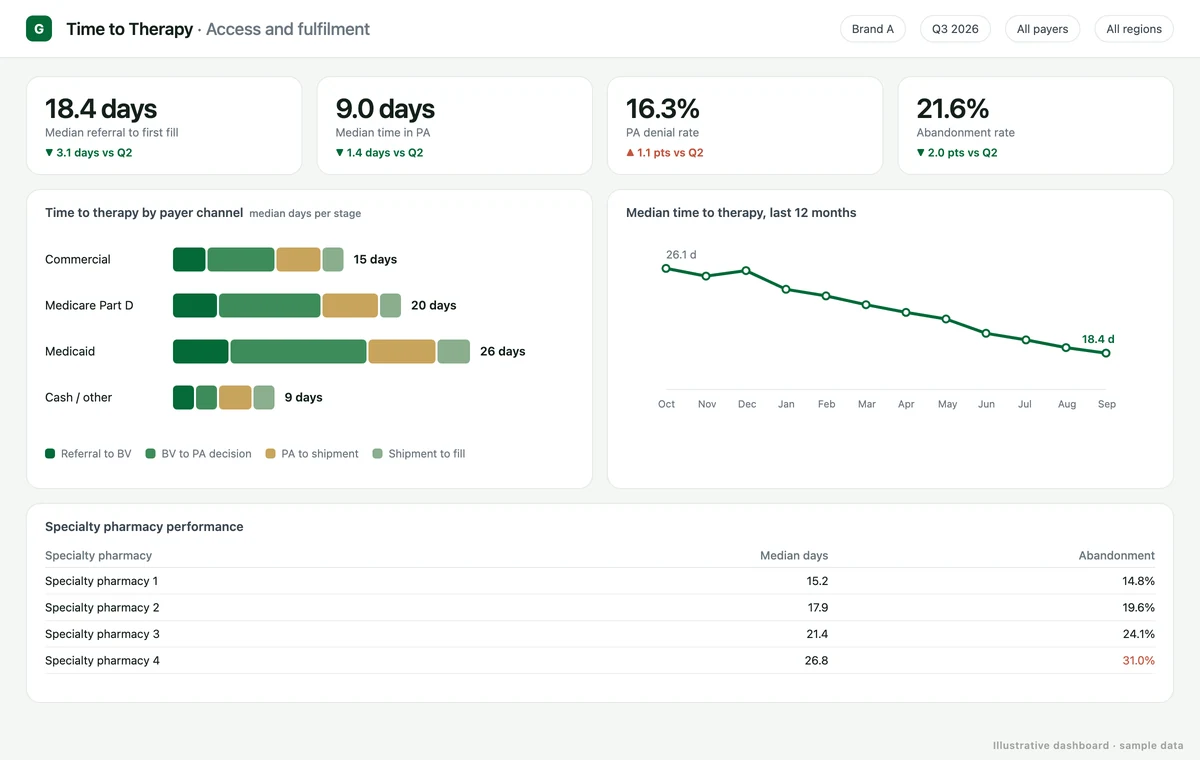Click the Abandonment column header
The width and height of the screenshot is (1200, 760).
click(x=1117, y=555)
